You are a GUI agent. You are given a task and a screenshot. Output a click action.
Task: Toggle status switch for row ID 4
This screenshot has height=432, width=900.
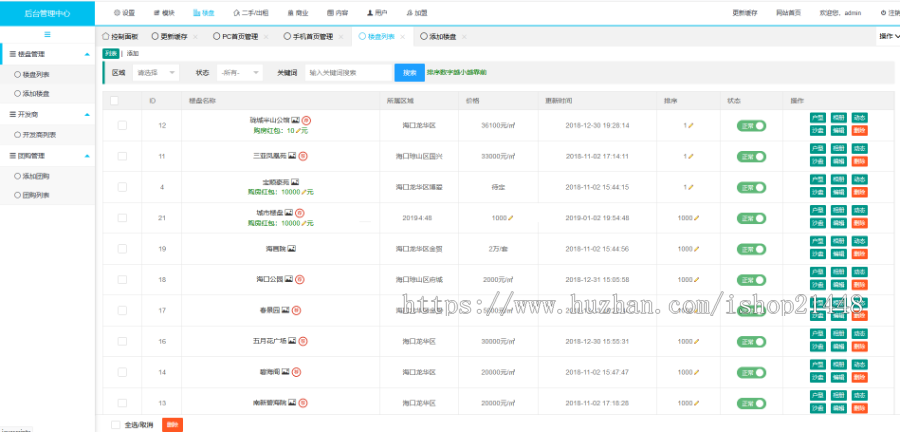751,188
